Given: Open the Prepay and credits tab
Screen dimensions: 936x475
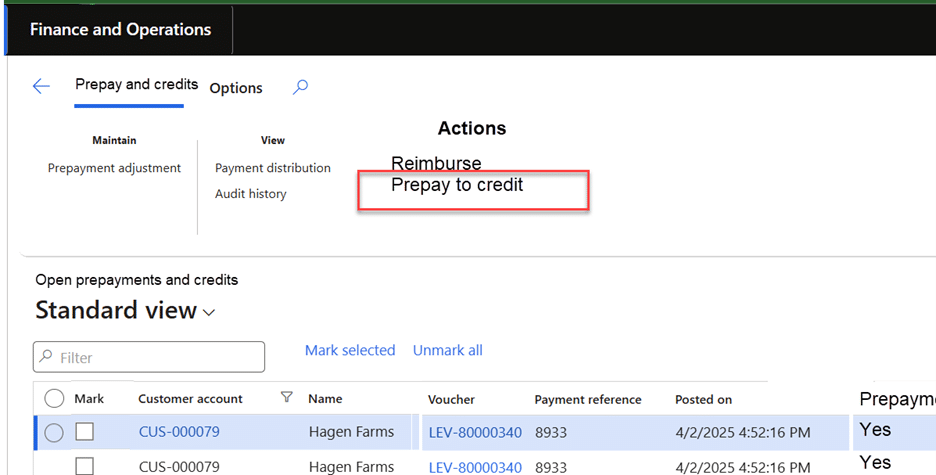Looking at the screenshot, I should 136,85.
